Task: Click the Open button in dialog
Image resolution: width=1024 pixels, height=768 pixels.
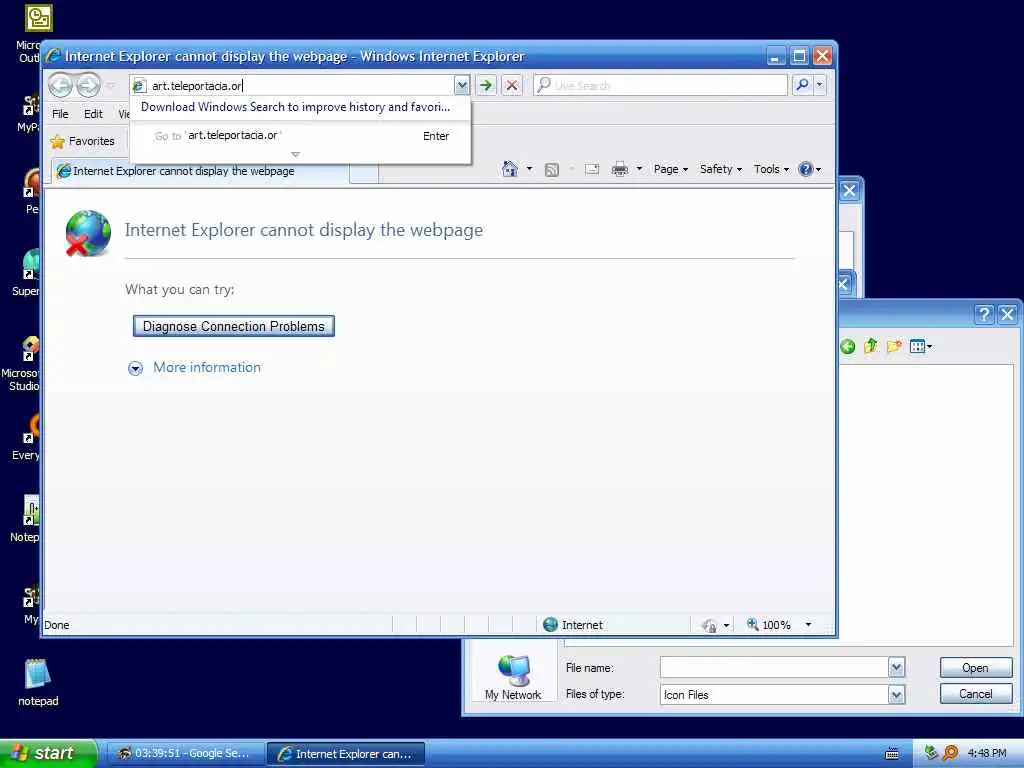Action: 976,667
